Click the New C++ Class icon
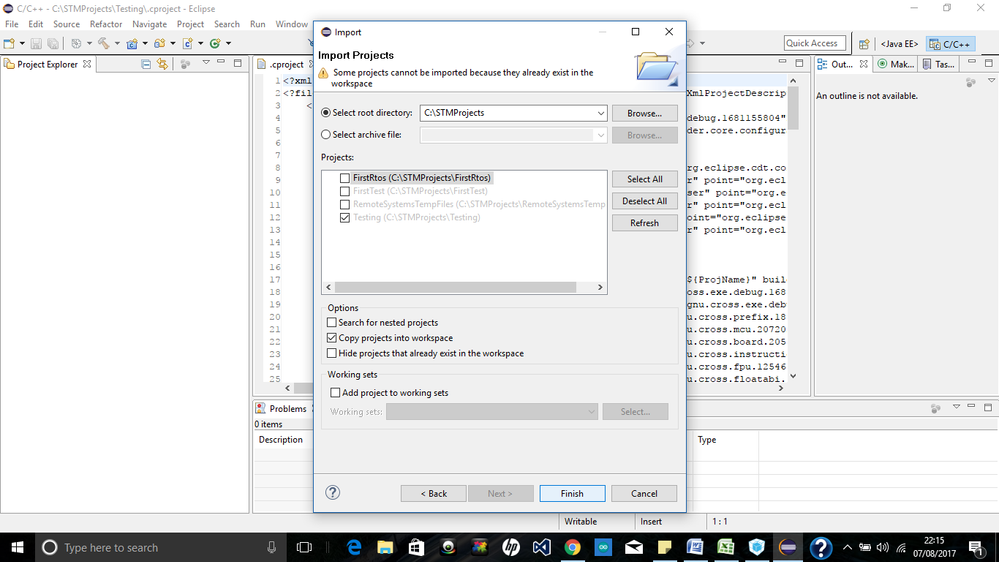Viewport: 999px width, 562px height. [x=215, y=43]
